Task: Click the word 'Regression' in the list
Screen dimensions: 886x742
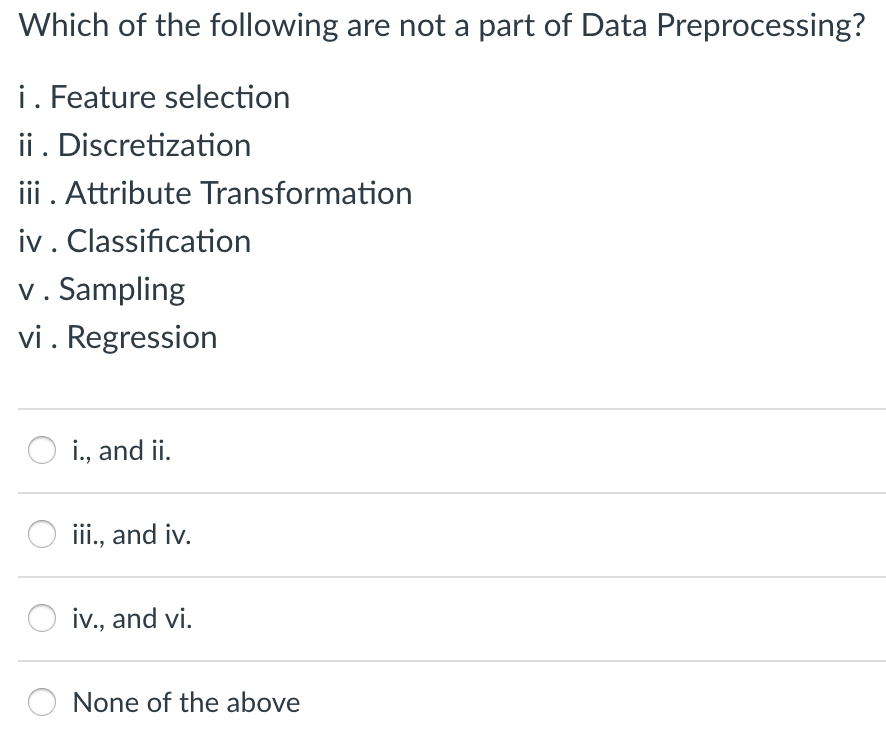Action: [x=142, y=337]
